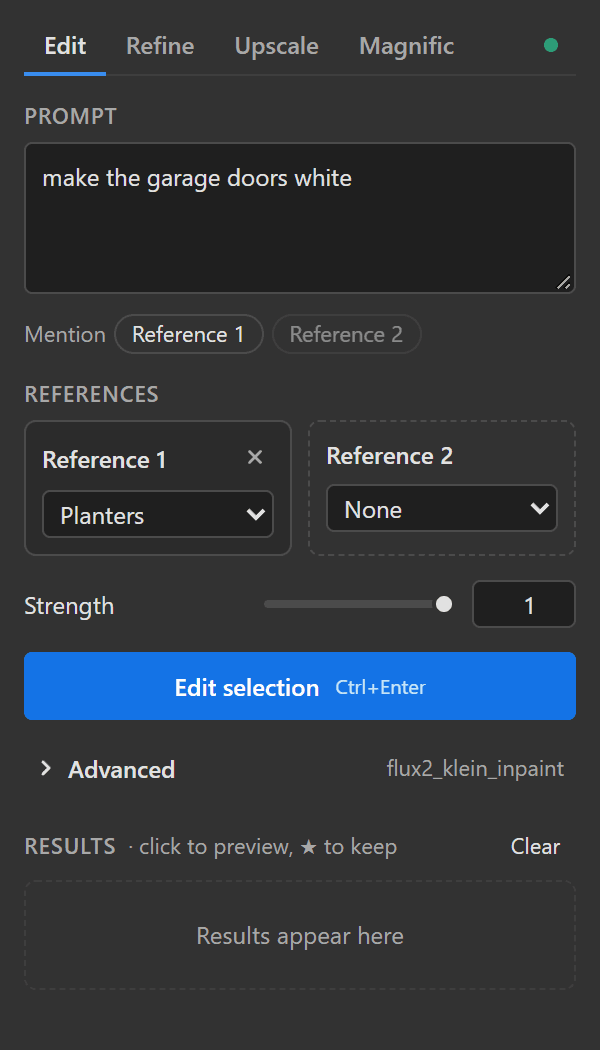Open the Magnific tab
Image resolution: width=600 pixels, height=1050 pixels.
tap(406, 46)
